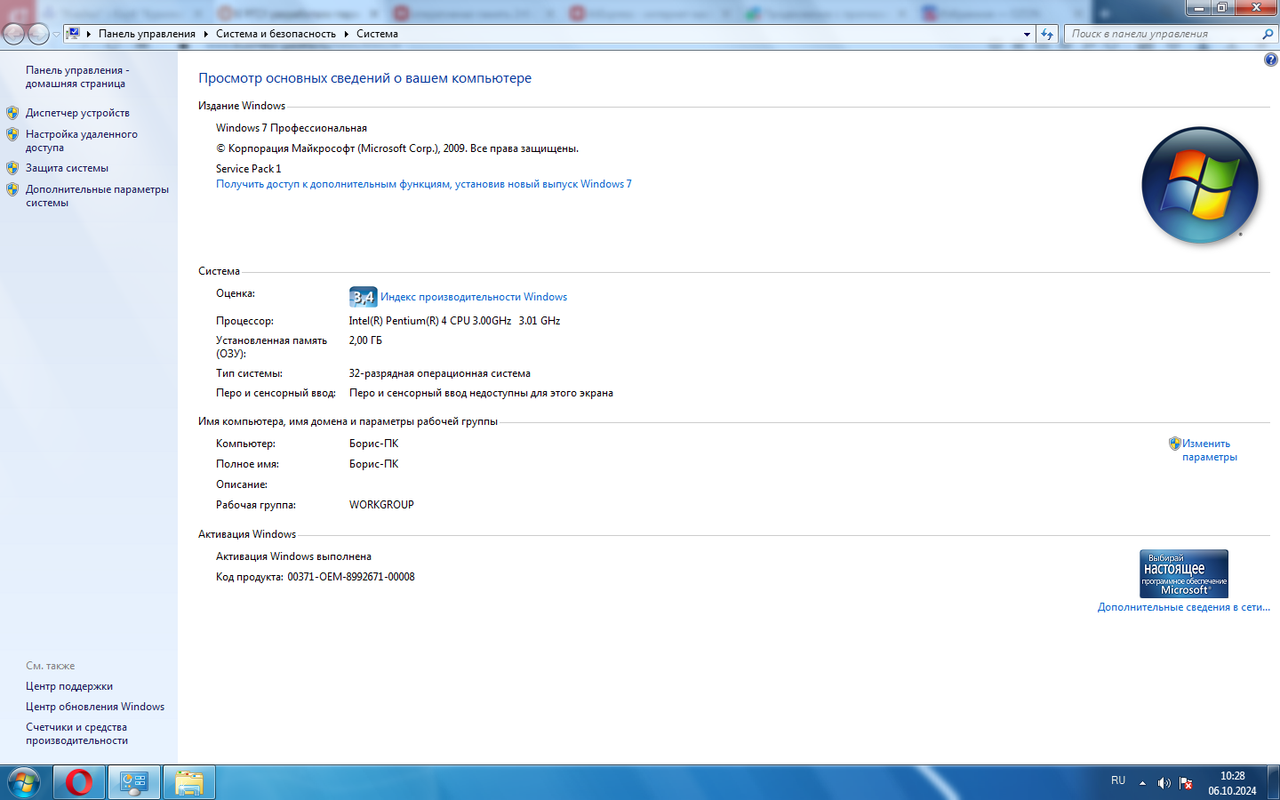Click the refresh button in address bar

click(x=1047, y=34)
